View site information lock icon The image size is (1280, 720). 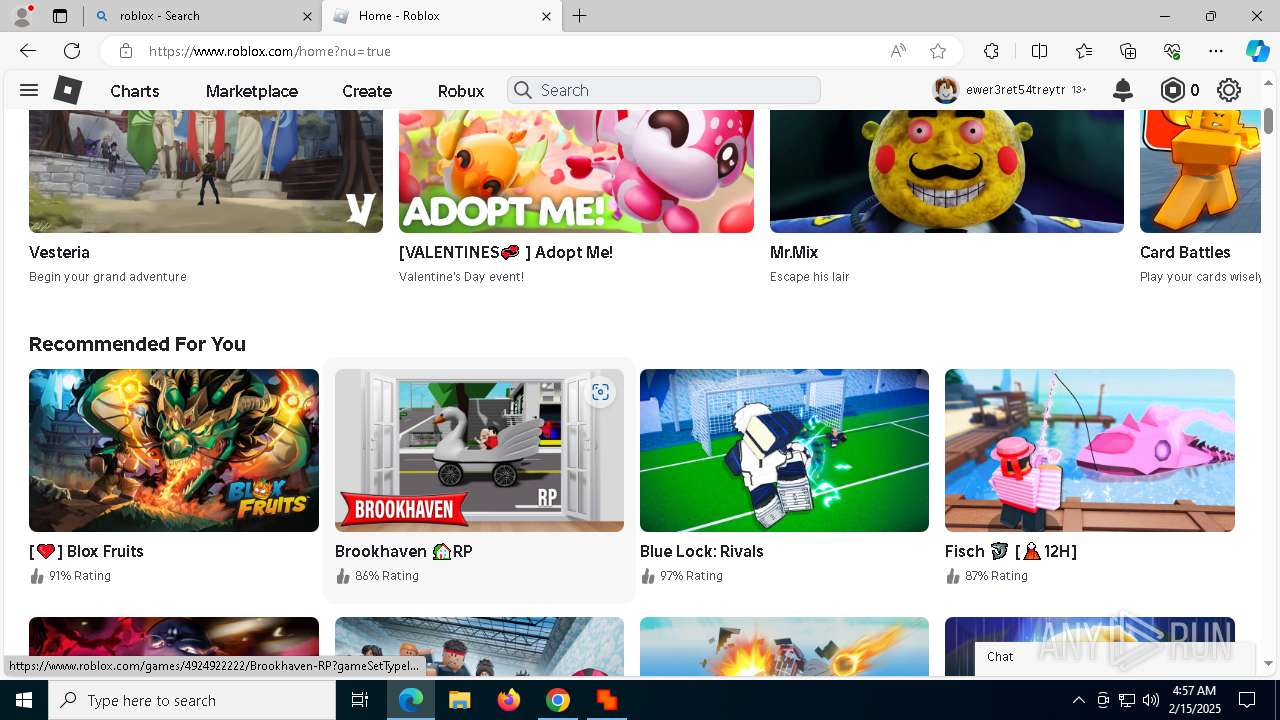pos(126,51)
